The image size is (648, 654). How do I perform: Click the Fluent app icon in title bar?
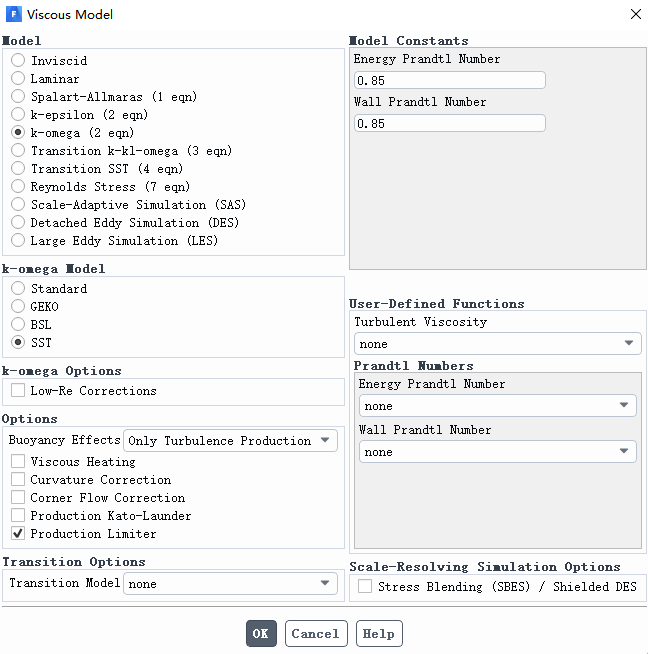14,14
